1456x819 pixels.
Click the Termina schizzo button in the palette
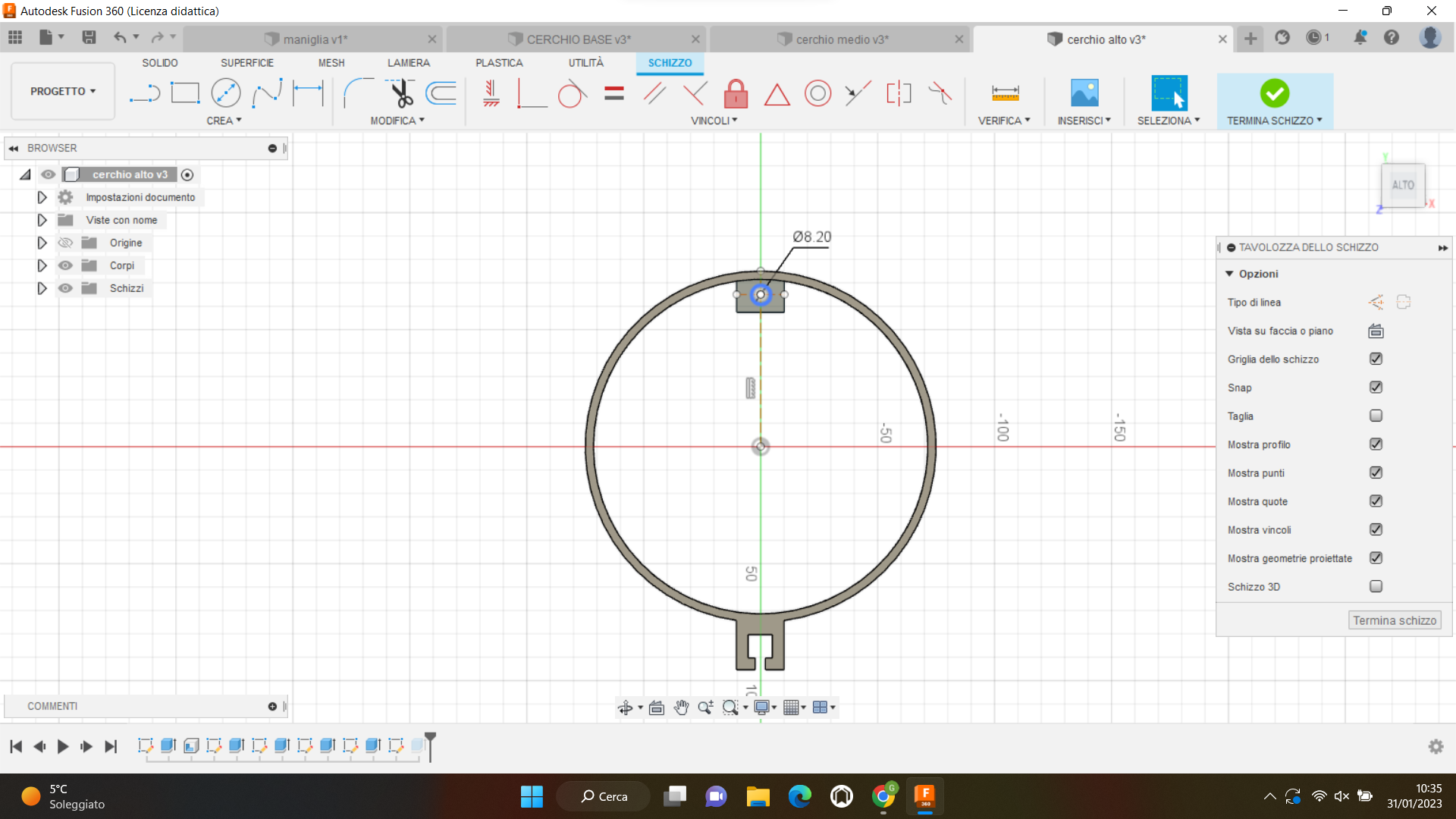(x=1394, y=620)
